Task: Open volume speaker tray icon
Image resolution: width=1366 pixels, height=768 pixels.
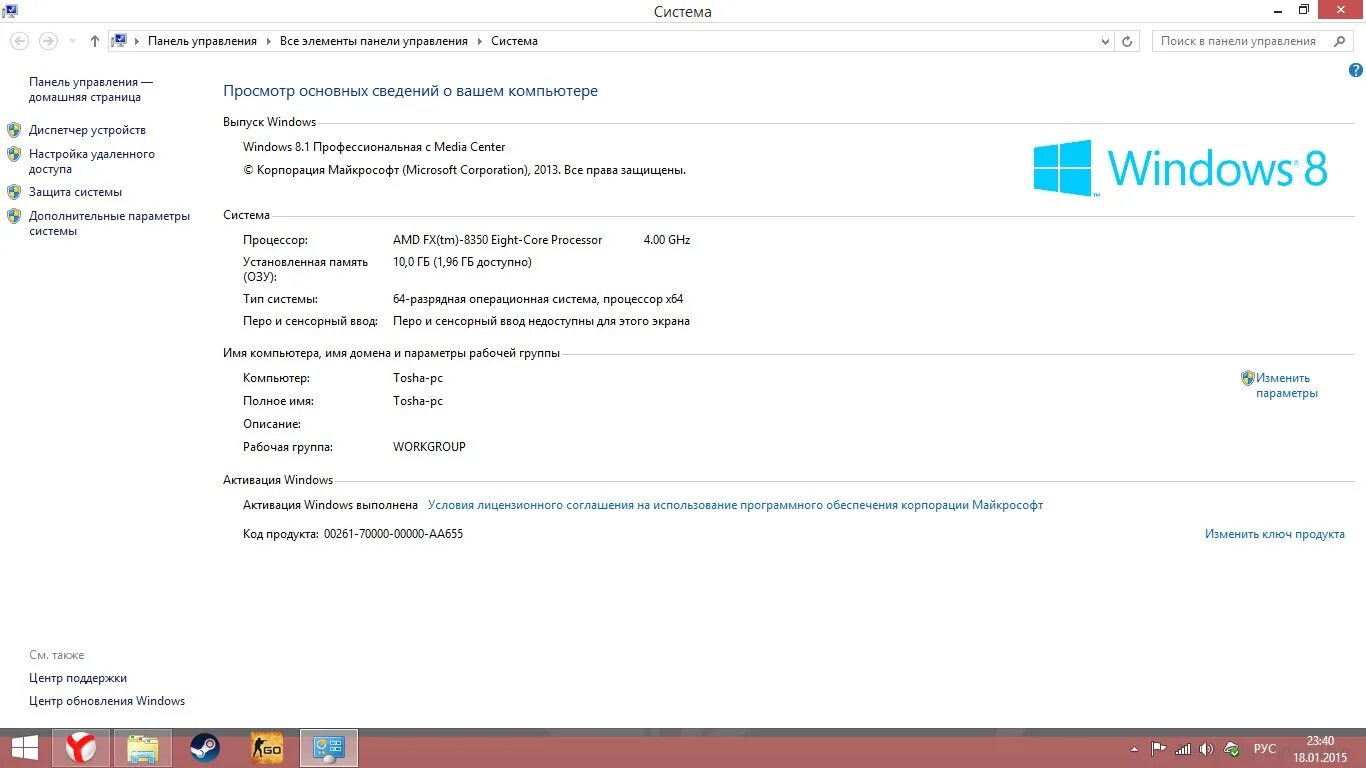Action: tap(1207, 749)
